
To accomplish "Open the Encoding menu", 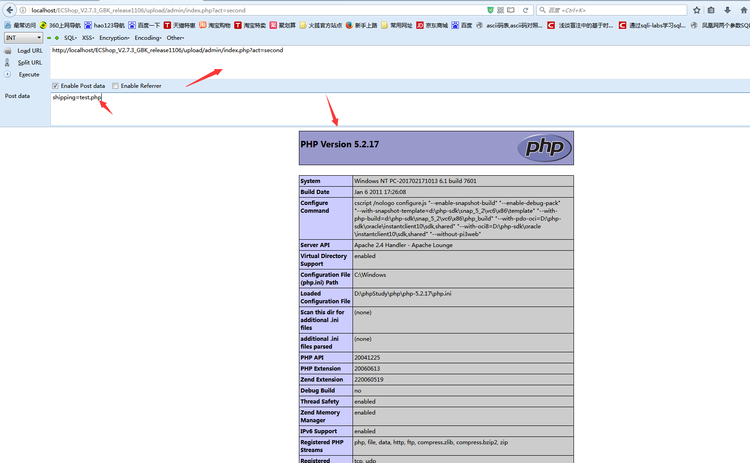I will tap(148, 37).
